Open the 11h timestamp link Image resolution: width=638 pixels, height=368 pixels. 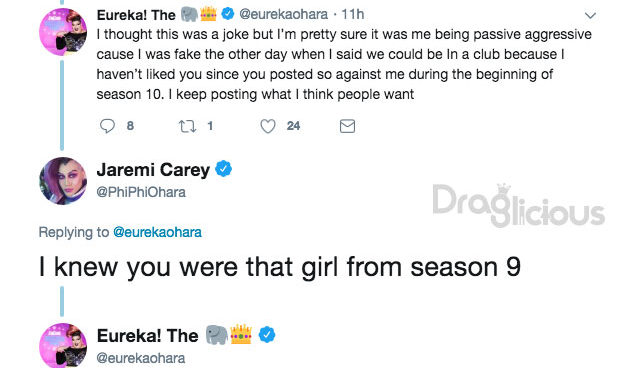[x=352, y=14]
